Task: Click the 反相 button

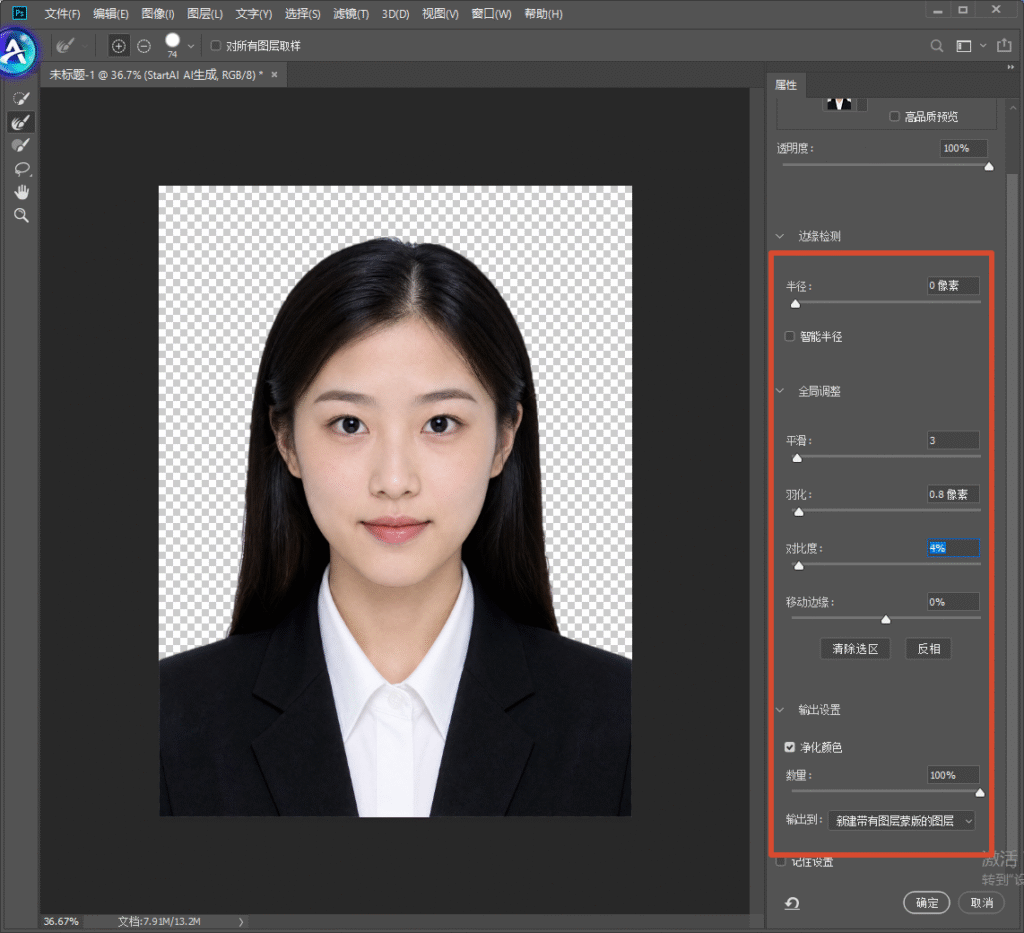Action: [929, 649]
